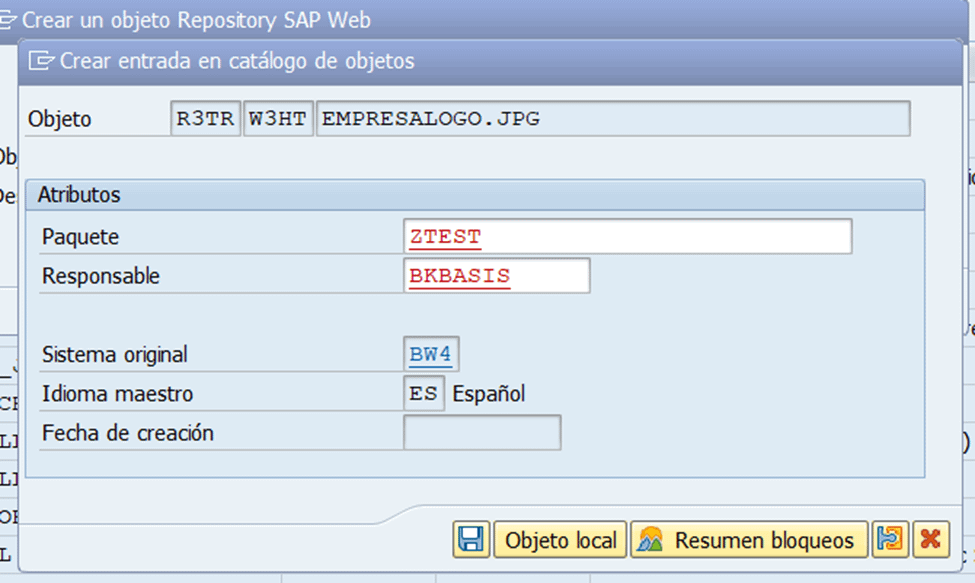975x583 pixels.
Task: Click the Paquete field containing ZTEST
Action: [626, 237]
